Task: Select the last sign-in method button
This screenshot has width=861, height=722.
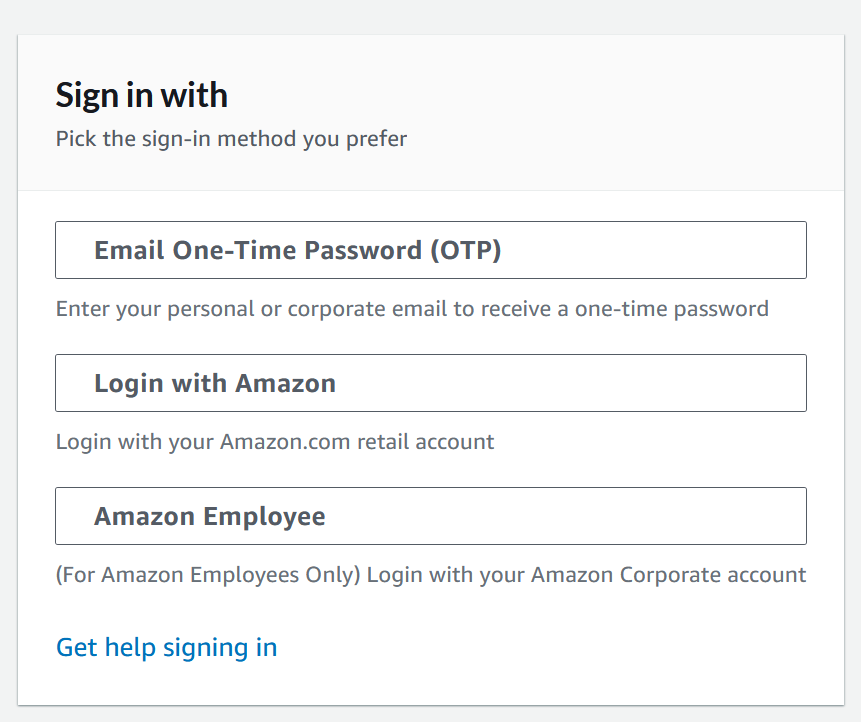Action: click(430, 516)
